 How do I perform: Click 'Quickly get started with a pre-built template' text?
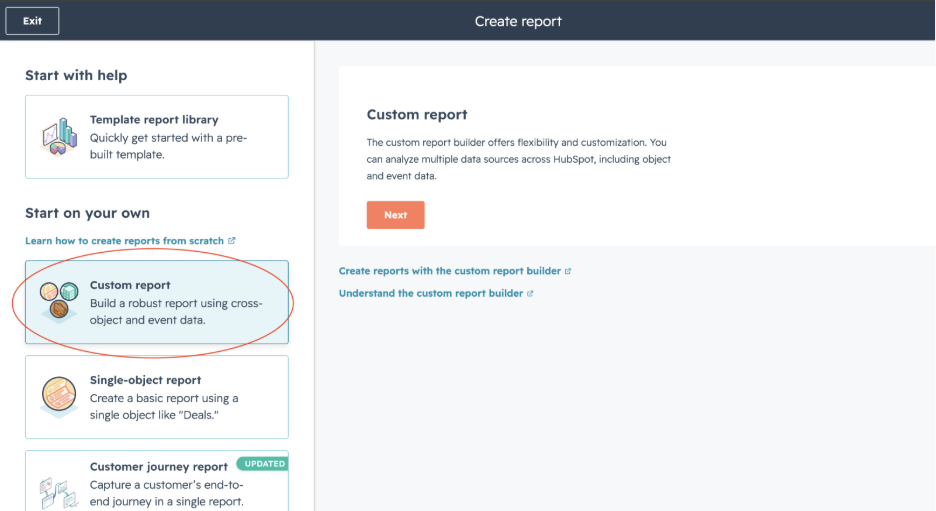pyautogui.click(x=168, y=146)
